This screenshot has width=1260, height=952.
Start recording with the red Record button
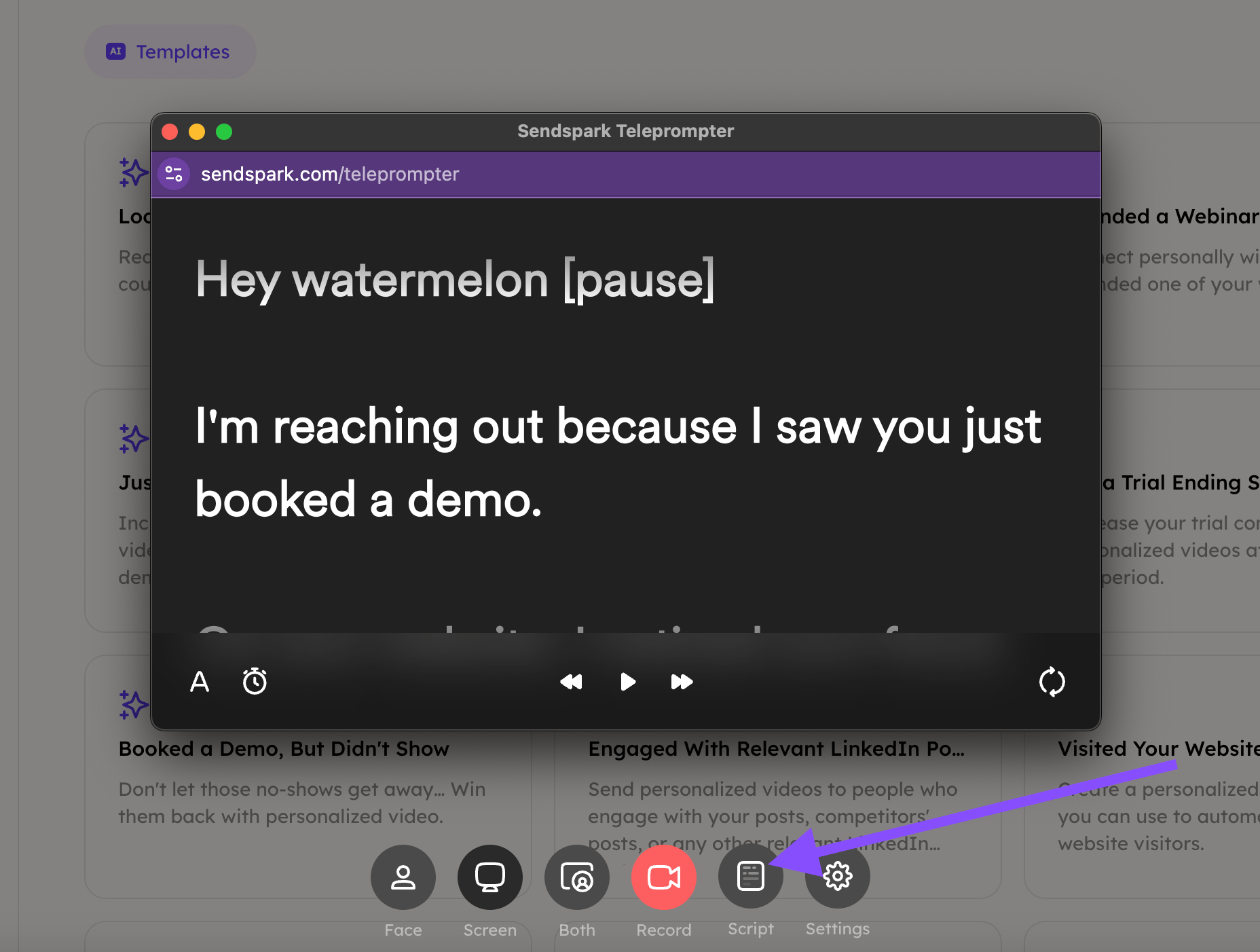pos(664,877)
